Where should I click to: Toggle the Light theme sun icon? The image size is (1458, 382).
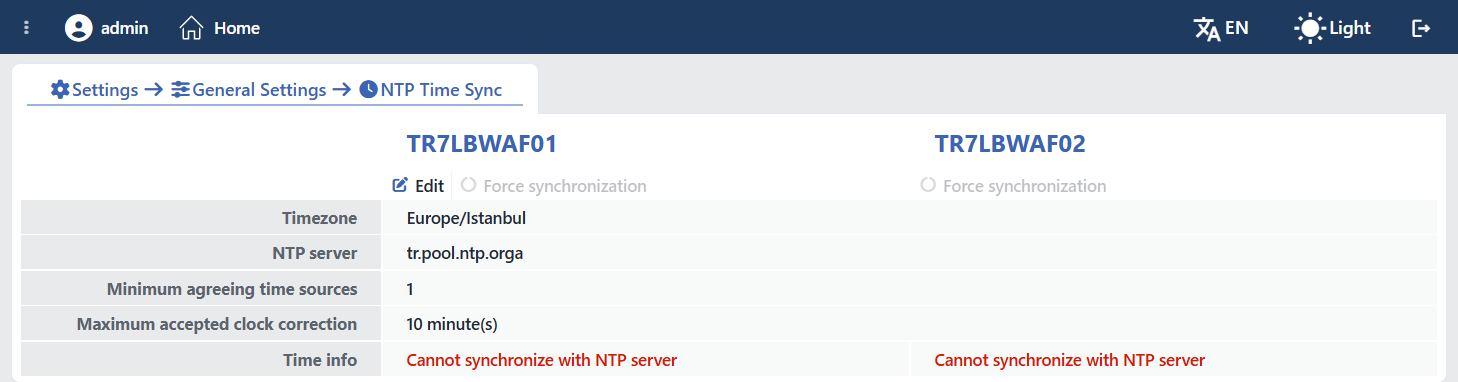(x=1309, y=28)
